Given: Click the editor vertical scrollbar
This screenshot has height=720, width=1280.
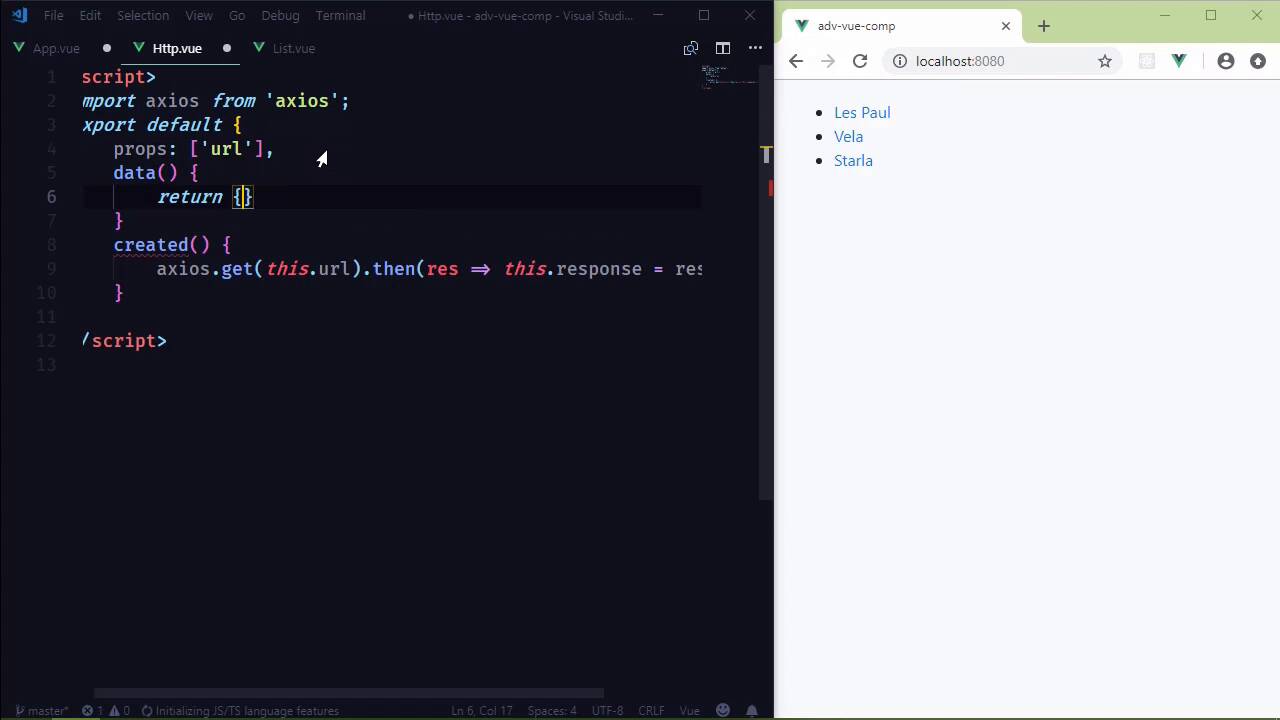Looking at the screenshot, I should (x=766, y=280).
